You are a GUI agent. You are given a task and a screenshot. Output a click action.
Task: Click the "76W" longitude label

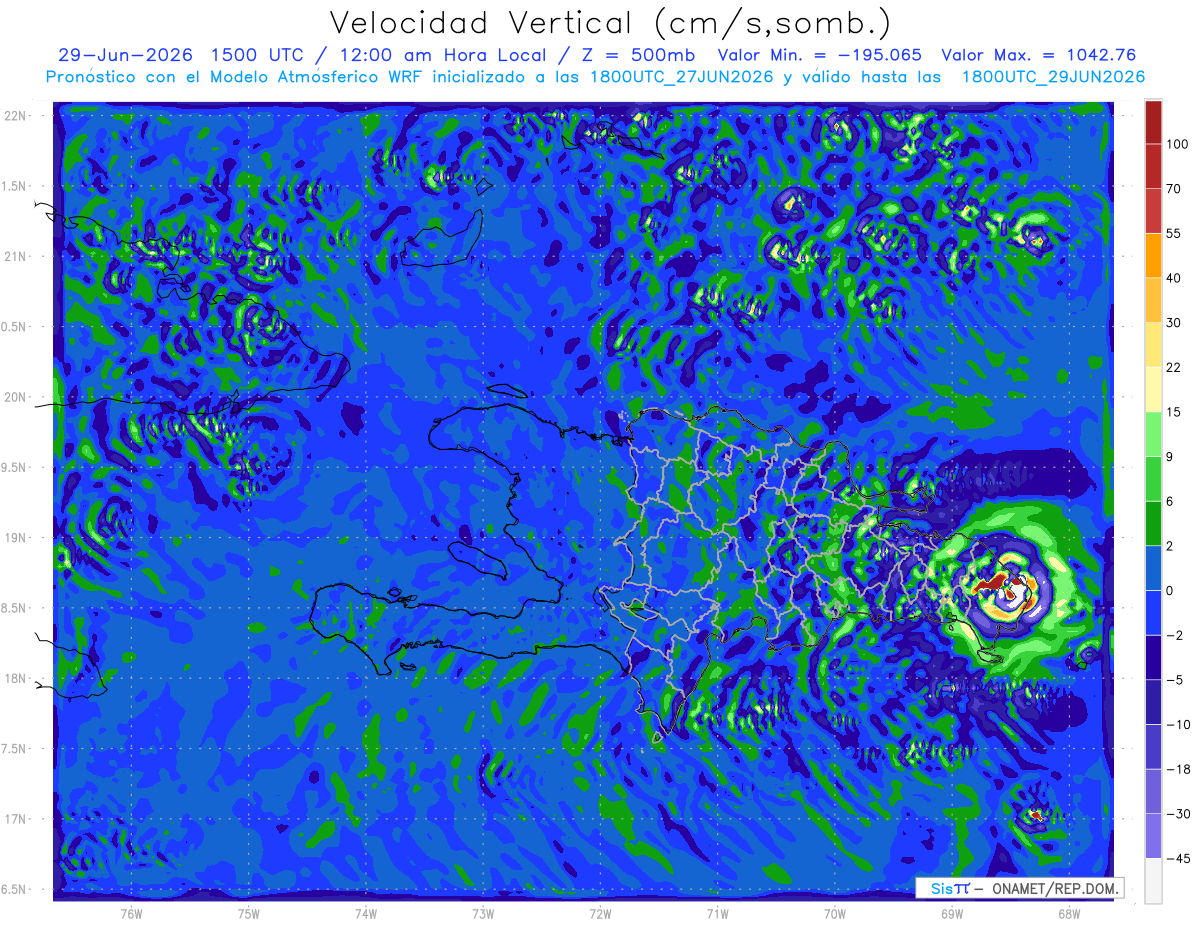point(131,913)
